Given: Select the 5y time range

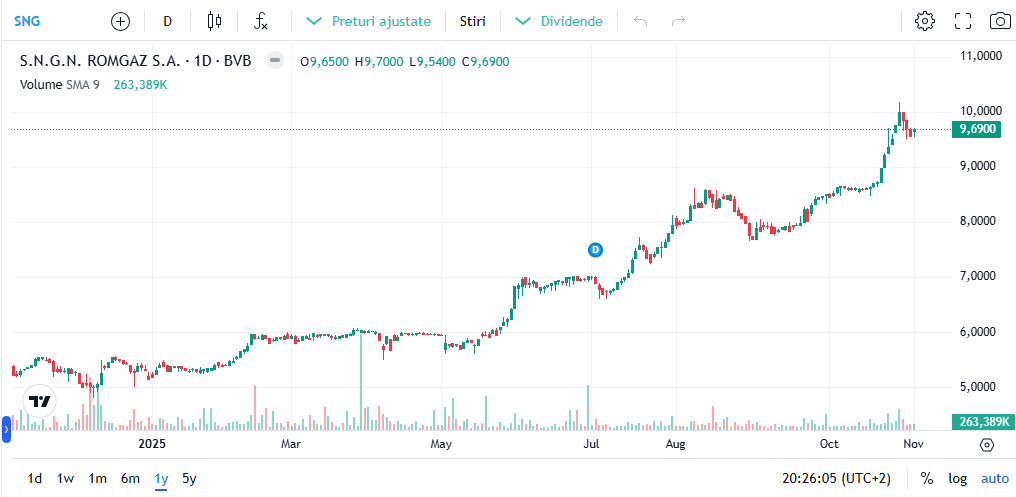Looking at the screenshot, I should coord(190,478).
